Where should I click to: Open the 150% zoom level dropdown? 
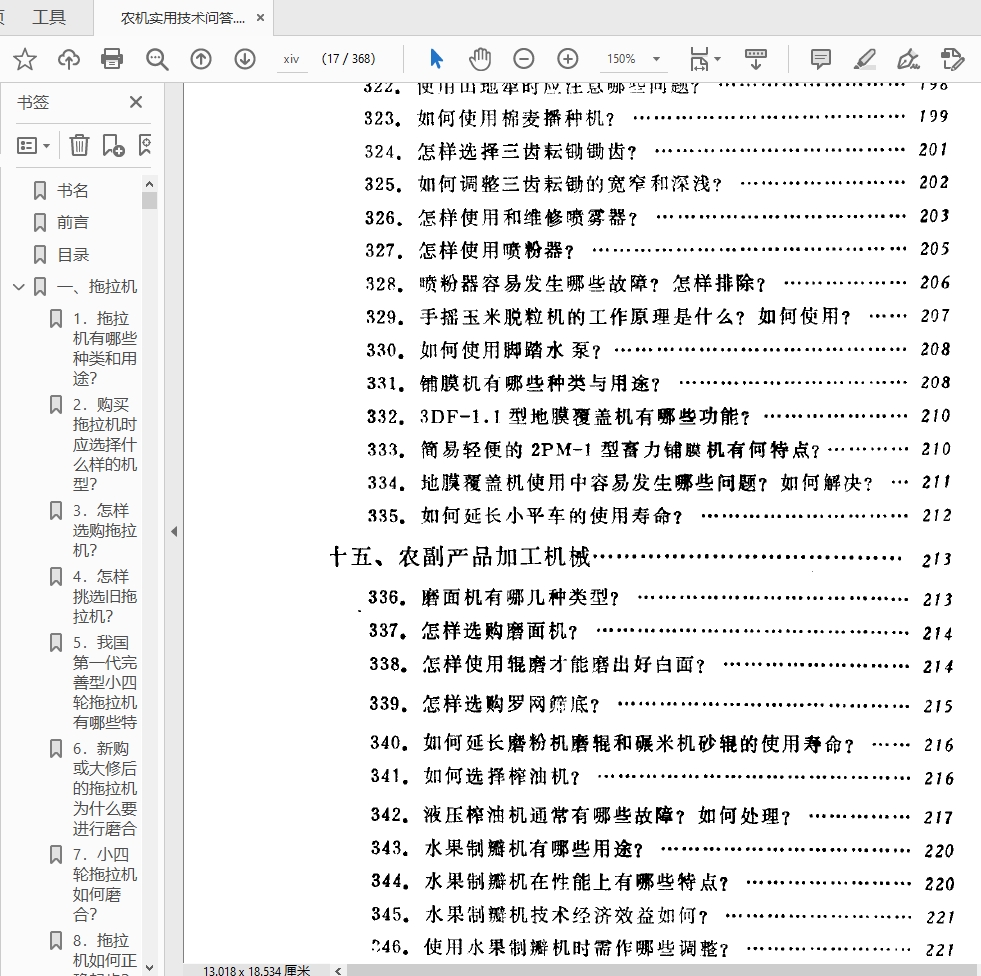click(x=656, y=59)
